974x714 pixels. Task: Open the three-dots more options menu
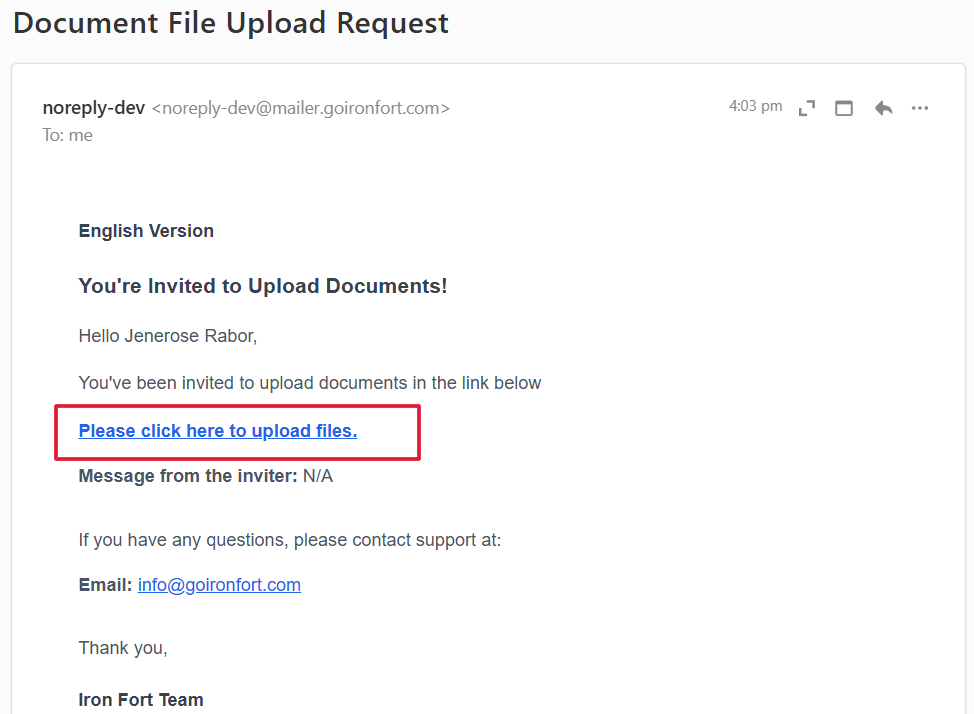pos(920,108)
